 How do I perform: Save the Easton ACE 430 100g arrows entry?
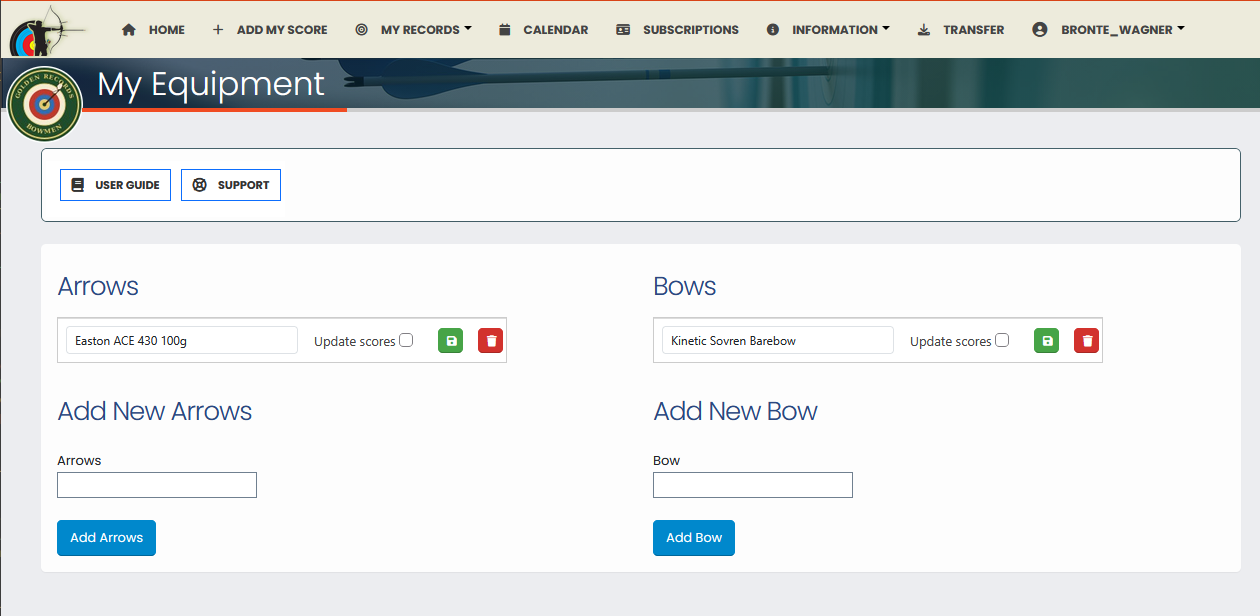451,341
